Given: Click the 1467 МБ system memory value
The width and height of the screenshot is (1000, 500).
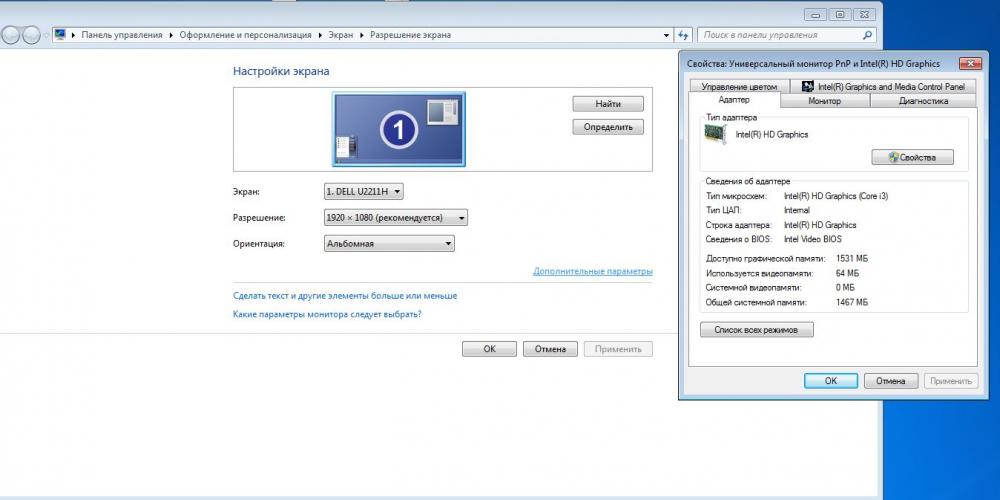Looking at the screenshot, I should pos(851,302).
